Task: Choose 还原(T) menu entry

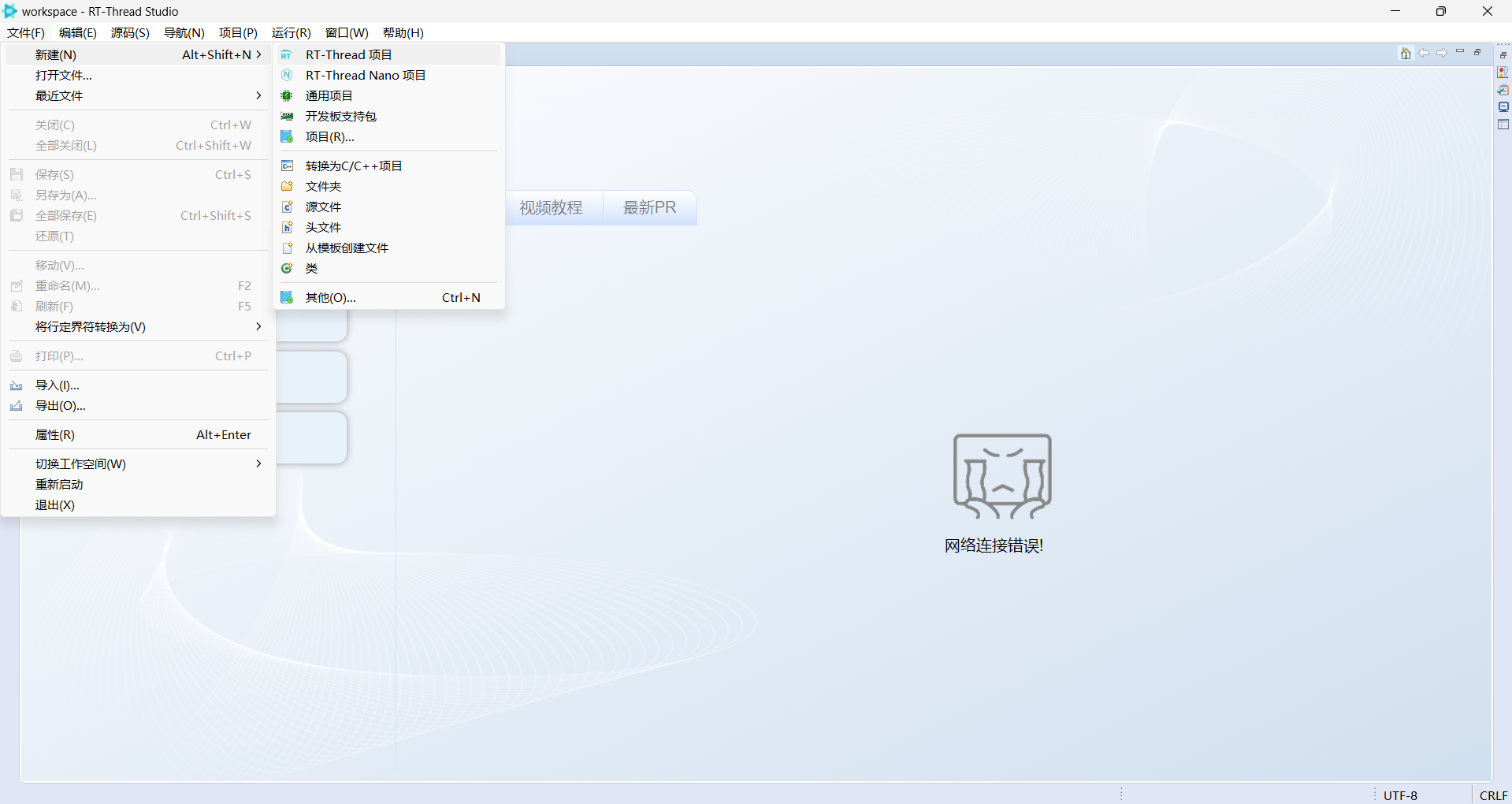Action: pos(139,236)
